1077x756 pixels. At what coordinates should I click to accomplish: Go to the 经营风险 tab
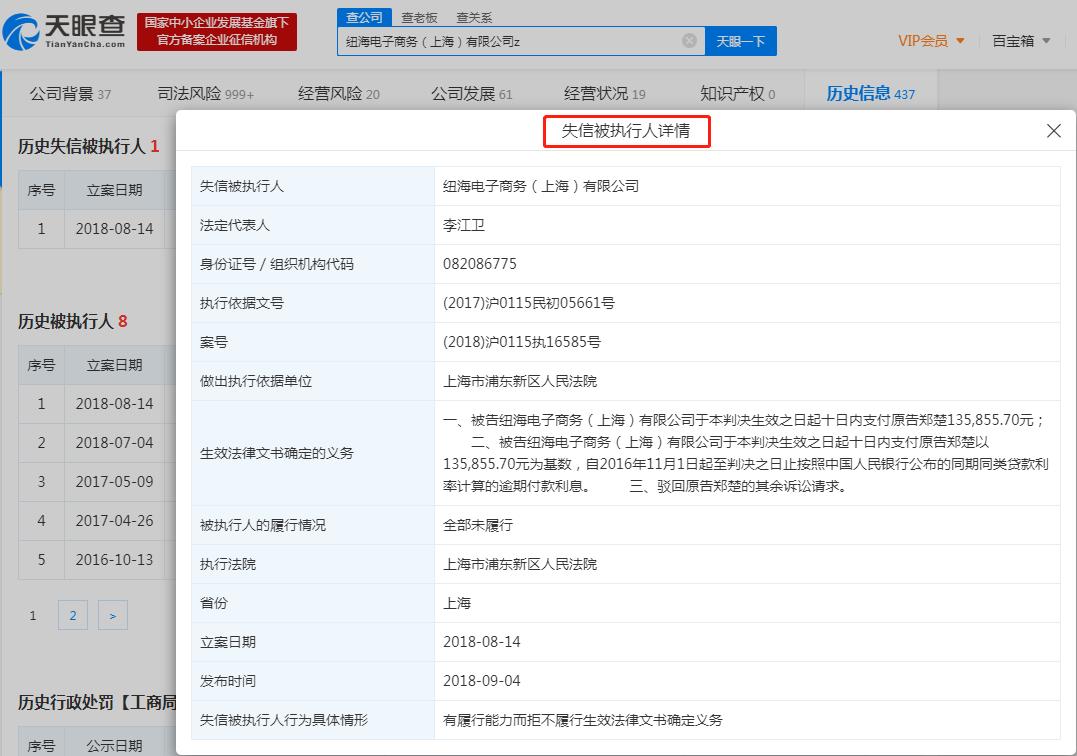339,94
